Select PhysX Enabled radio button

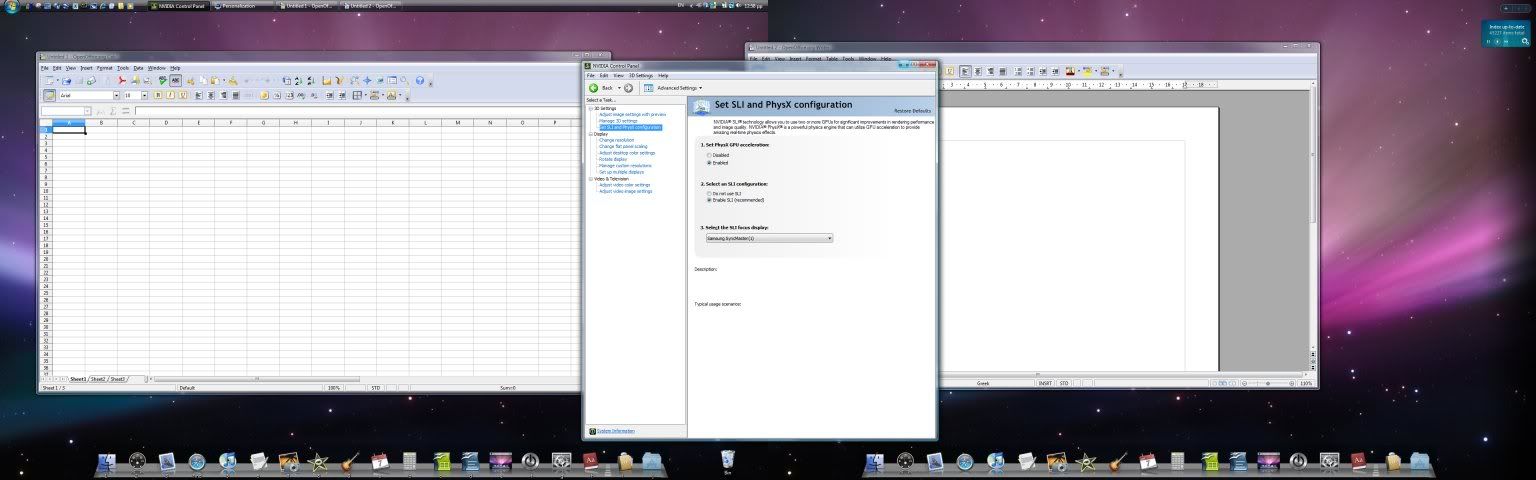click(709, 162)
